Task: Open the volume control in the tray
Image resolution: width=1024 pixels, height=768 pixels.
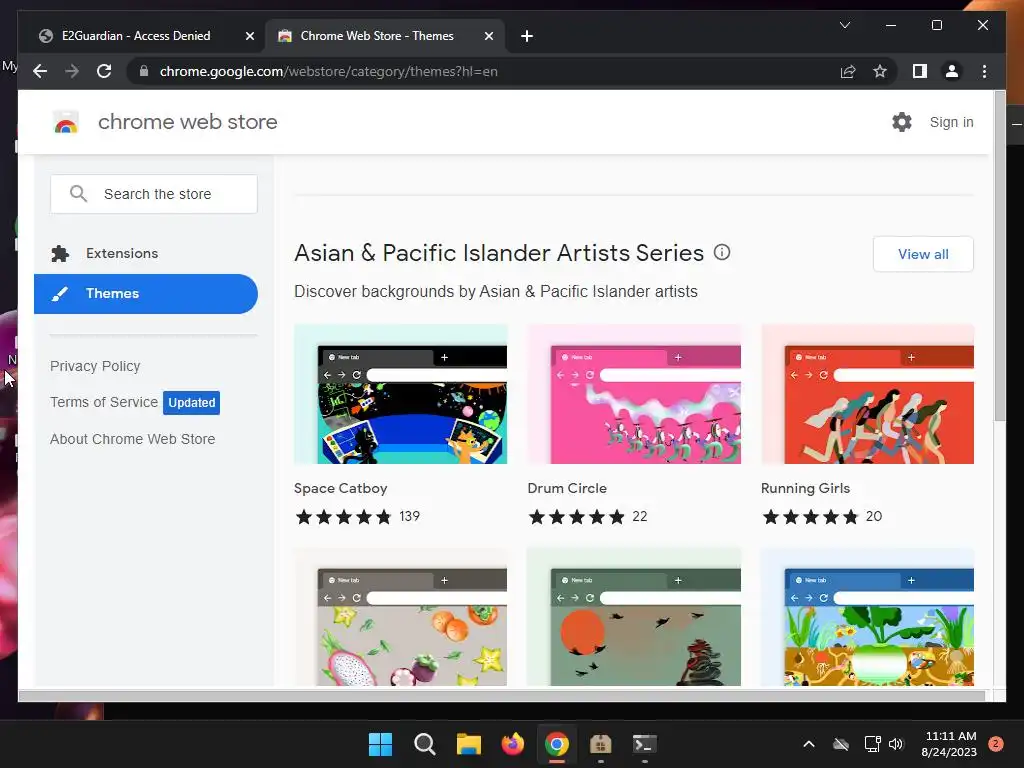Action: [x=896, y=744]
